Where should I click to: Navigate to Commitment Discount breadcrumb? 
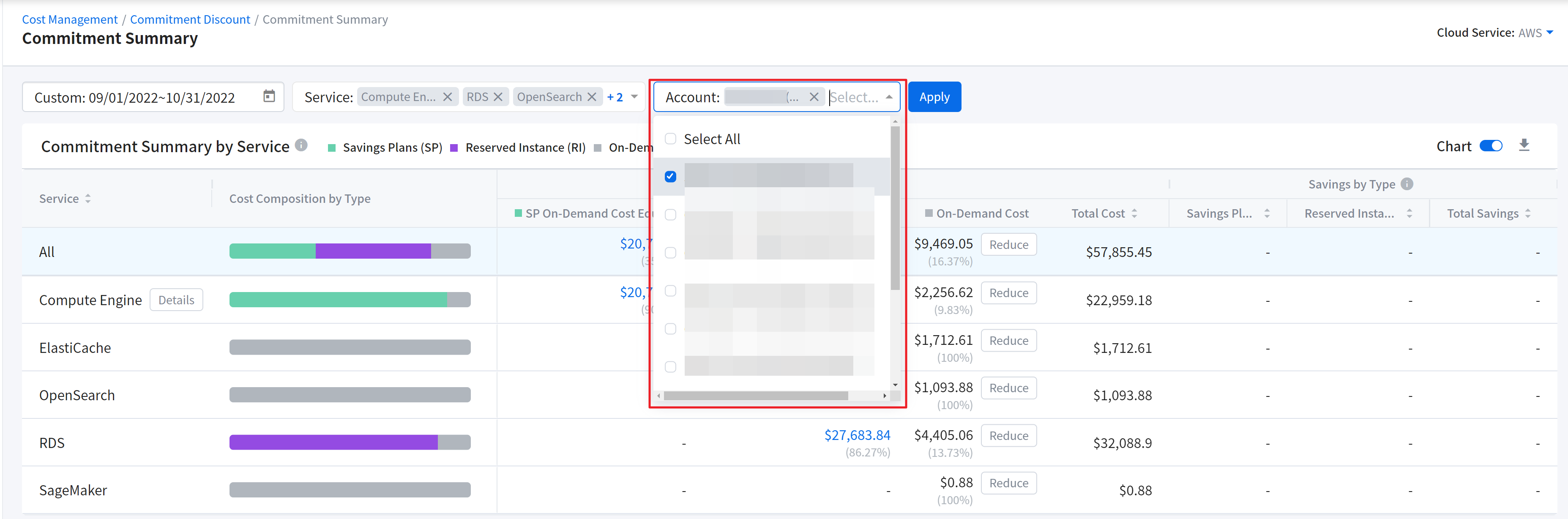click(x=190, y=19)
